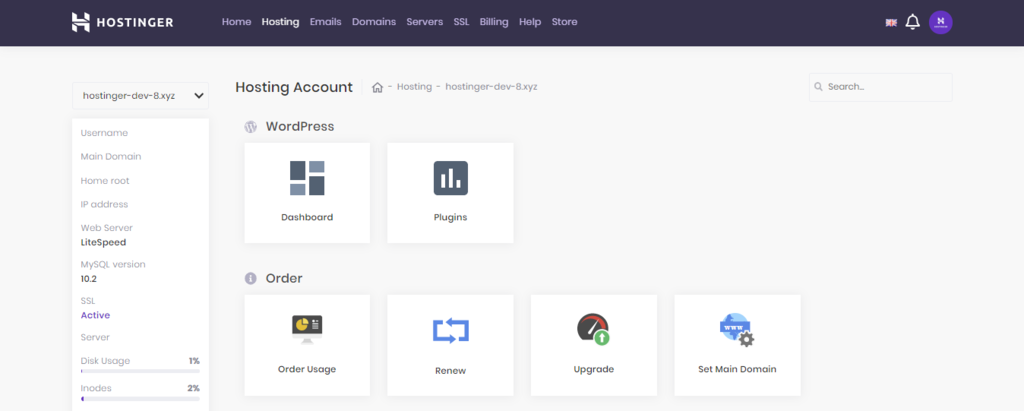
Task: Open Emails in the top menu
Action: tap(325, 22)
